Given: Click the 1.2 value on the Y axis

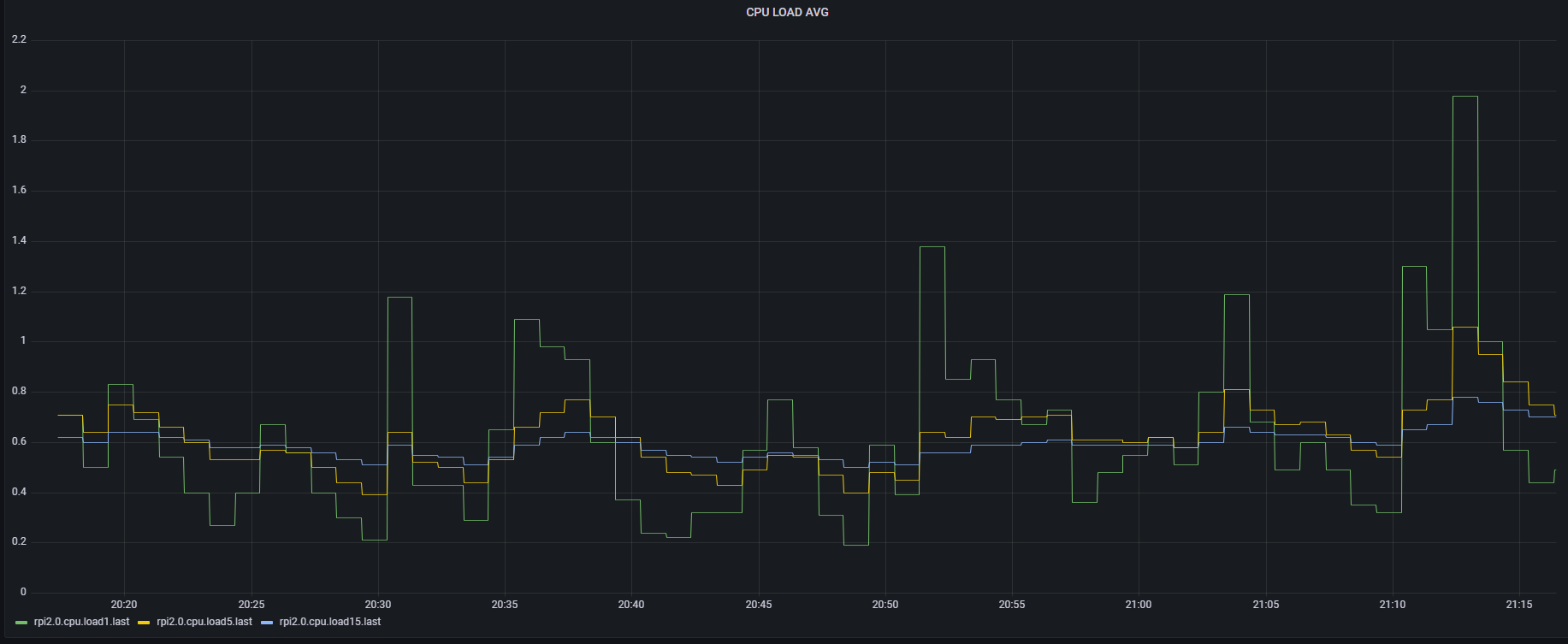Looking at the screenshot, I should (19, 291).
